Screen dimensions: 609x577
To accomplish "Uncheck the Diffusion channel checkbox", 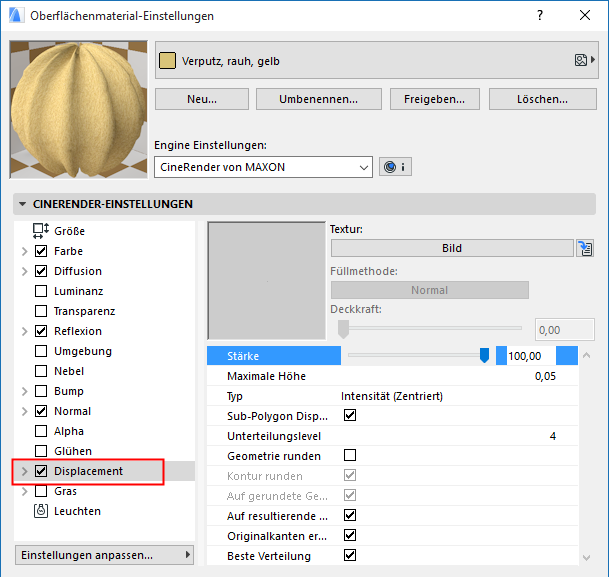I will (x=41, y=271).
